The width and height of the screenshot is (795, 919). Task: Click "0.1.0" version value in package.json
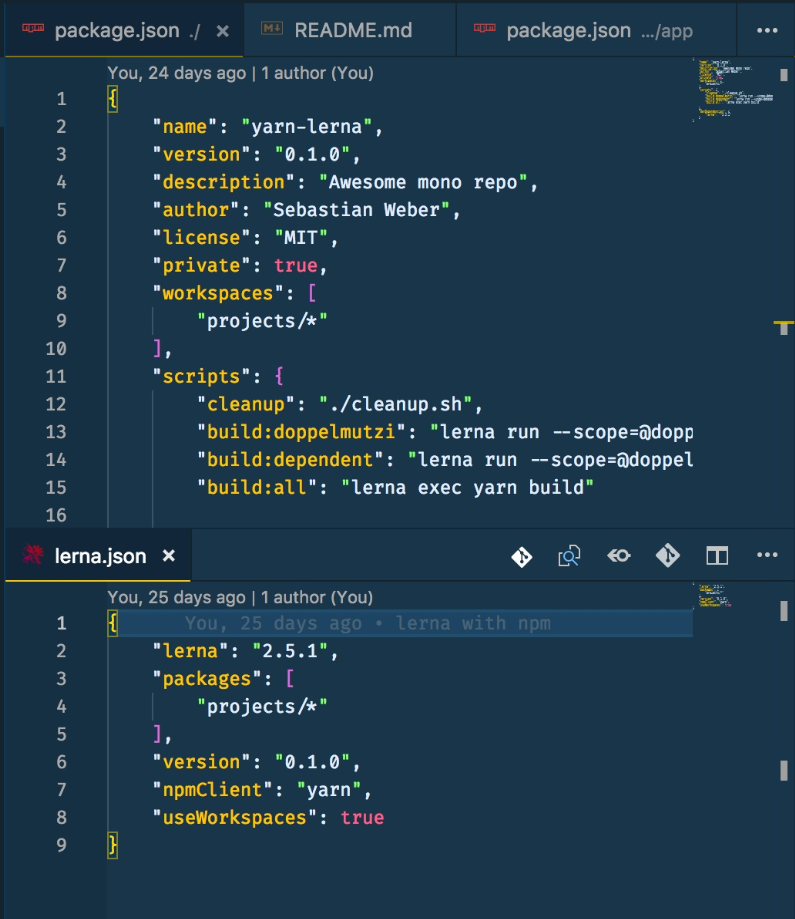[x=312, y=154]
